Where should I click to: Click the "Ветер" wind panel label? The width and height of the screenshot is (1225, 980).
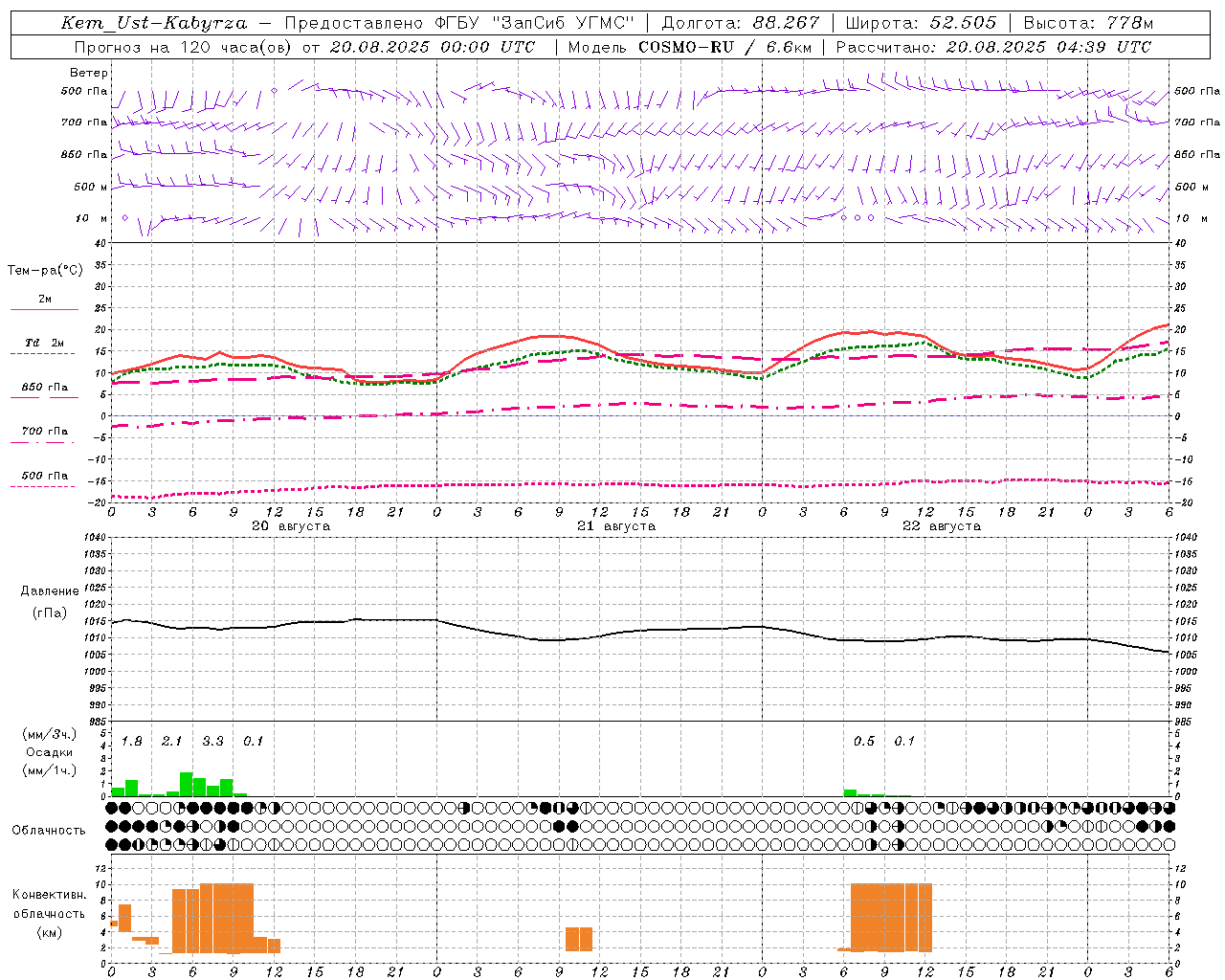[x=89, y=73]
